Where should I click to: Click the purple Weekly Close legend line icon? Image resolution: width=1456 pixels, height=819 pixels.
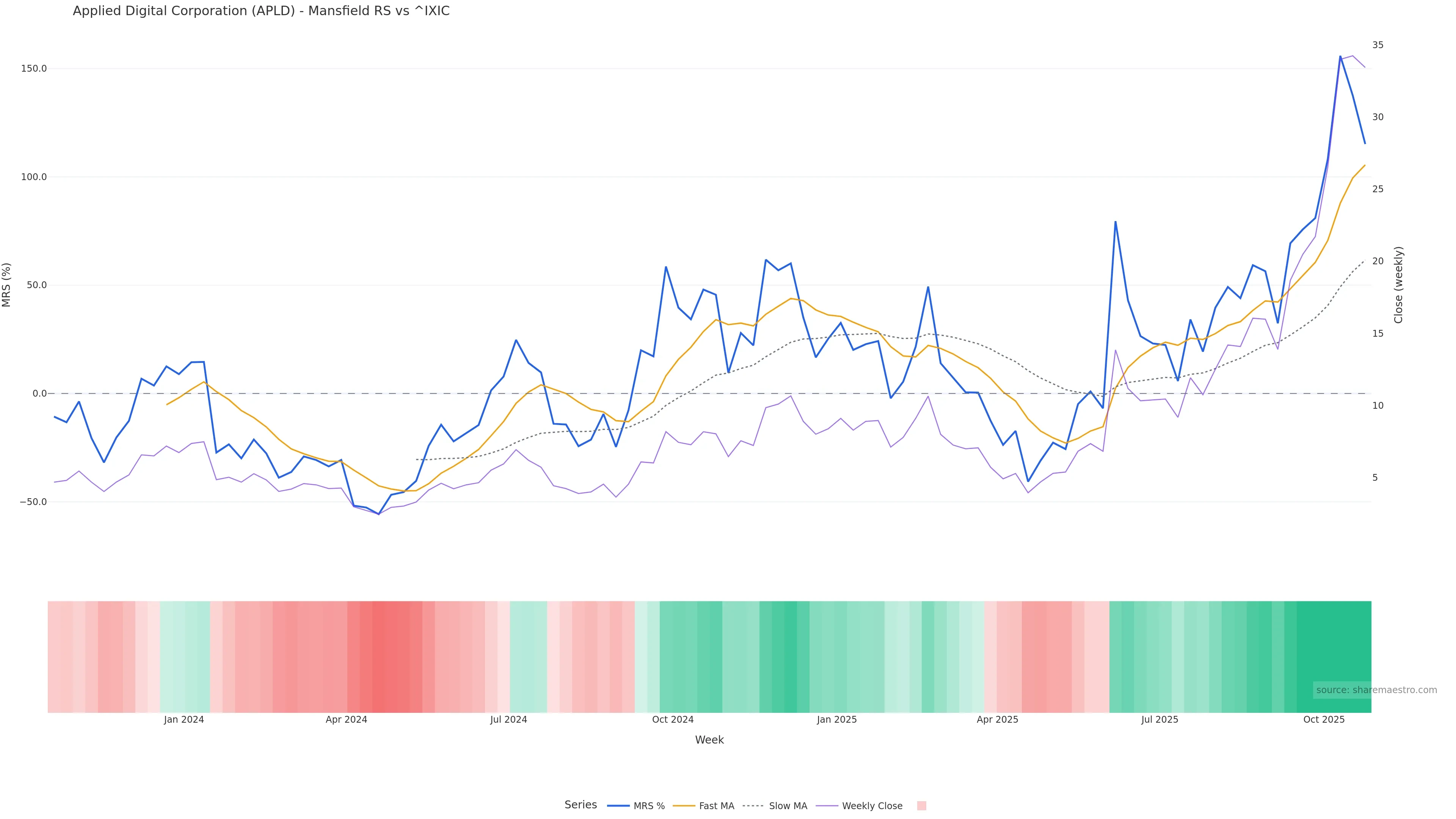pos(827,806)
